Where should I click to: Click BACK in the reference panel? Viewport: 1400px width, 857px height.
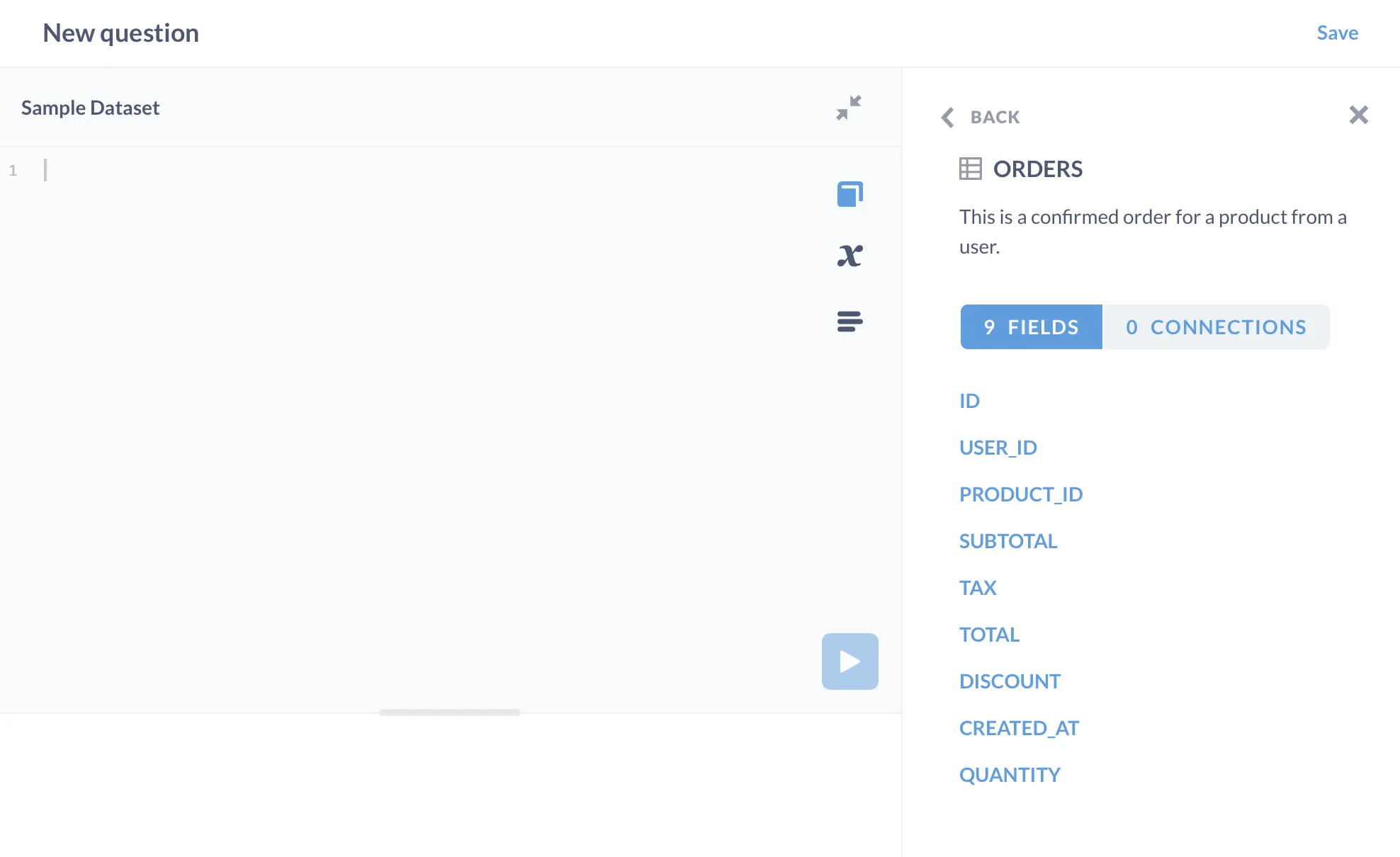click(x=995, y=117)
